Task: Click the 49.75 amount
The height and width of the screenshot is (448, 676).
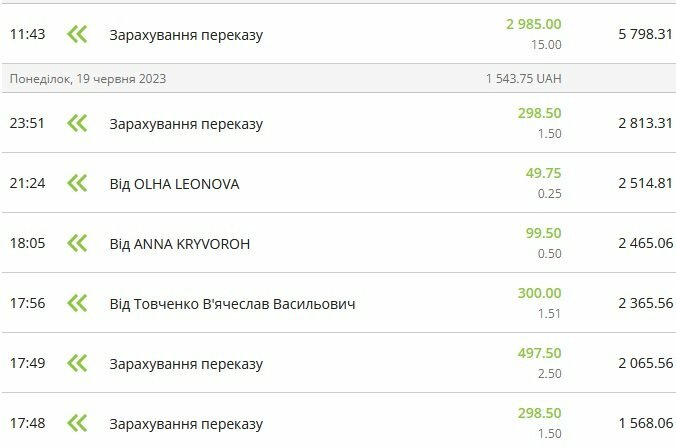Action: tap(543, 173)
